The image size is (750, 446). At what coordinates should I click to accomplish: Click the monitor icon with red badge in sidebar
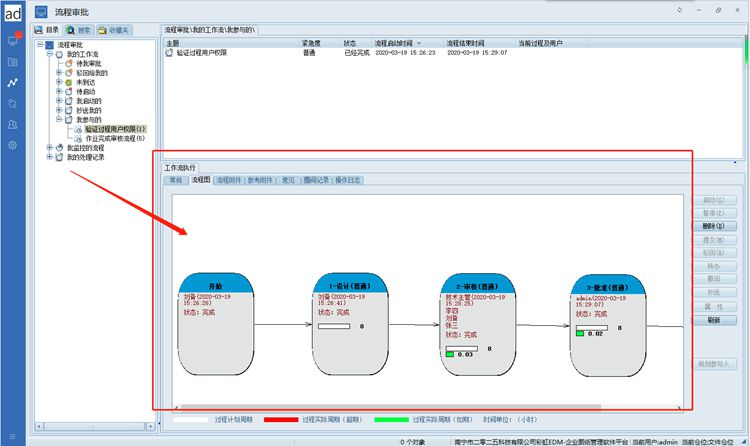tap(13, 41)
